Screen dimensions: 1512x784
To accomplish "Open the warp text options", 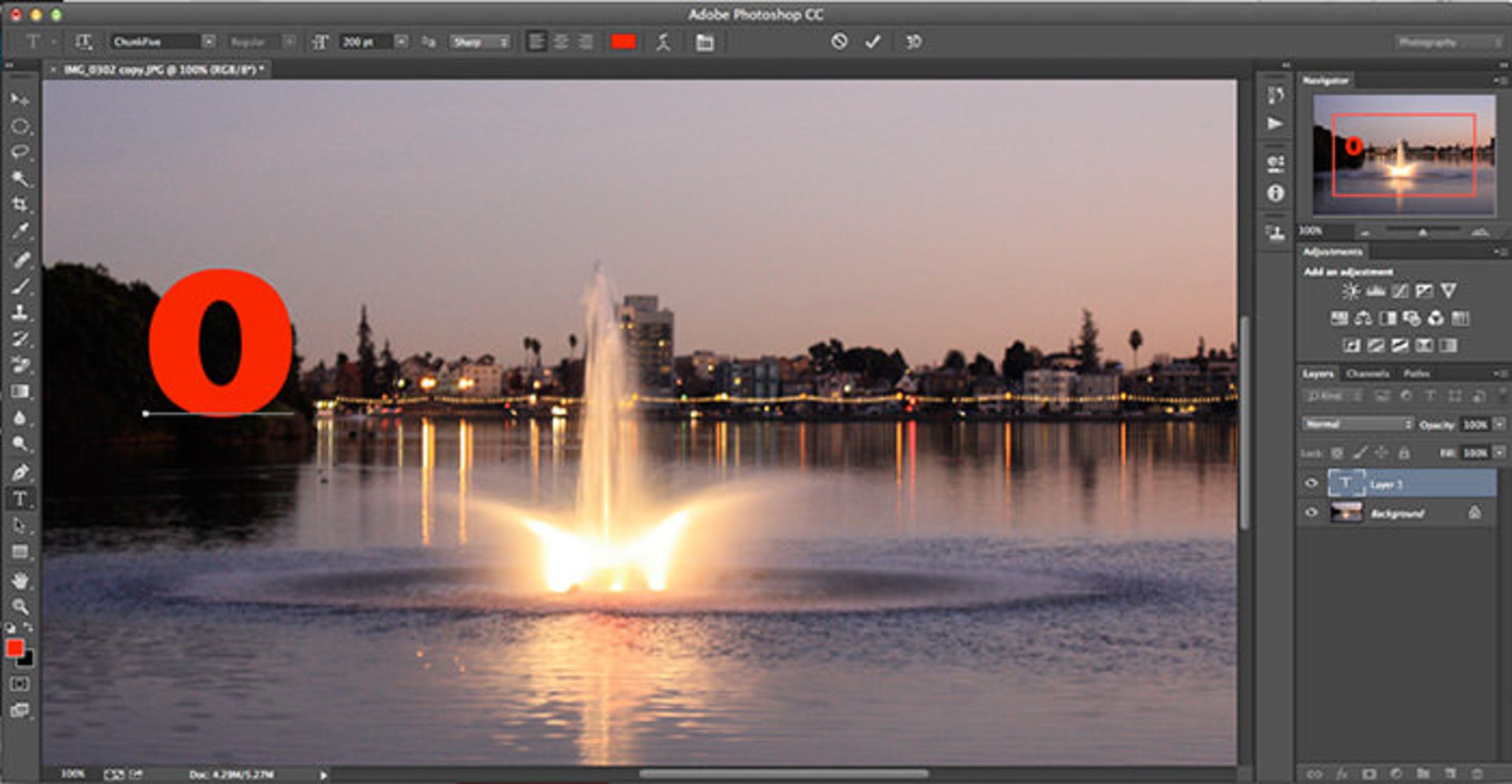I will 663,43.
